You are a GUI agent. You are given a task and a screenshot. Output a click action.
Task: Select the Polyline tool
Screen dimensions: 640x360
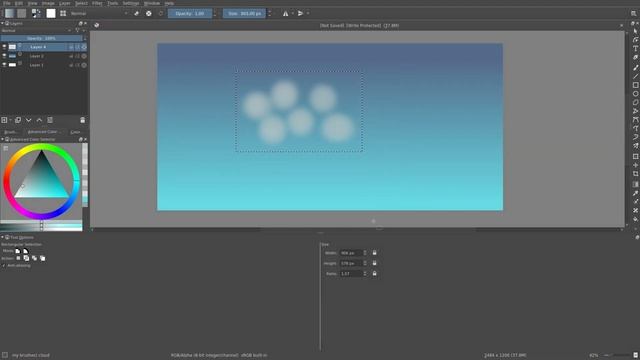click(636, 111)
